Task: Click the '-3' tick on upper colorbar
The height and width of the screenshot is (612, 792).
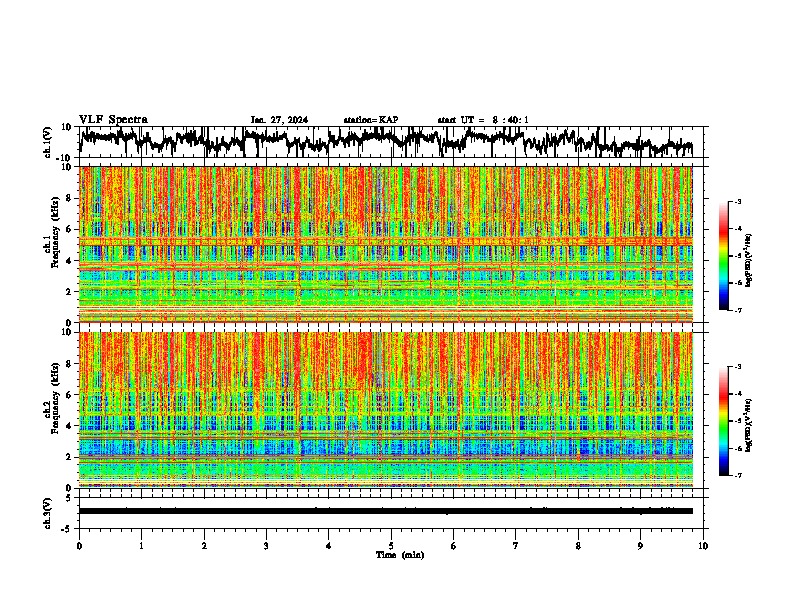Action: [x=737, y=202]
